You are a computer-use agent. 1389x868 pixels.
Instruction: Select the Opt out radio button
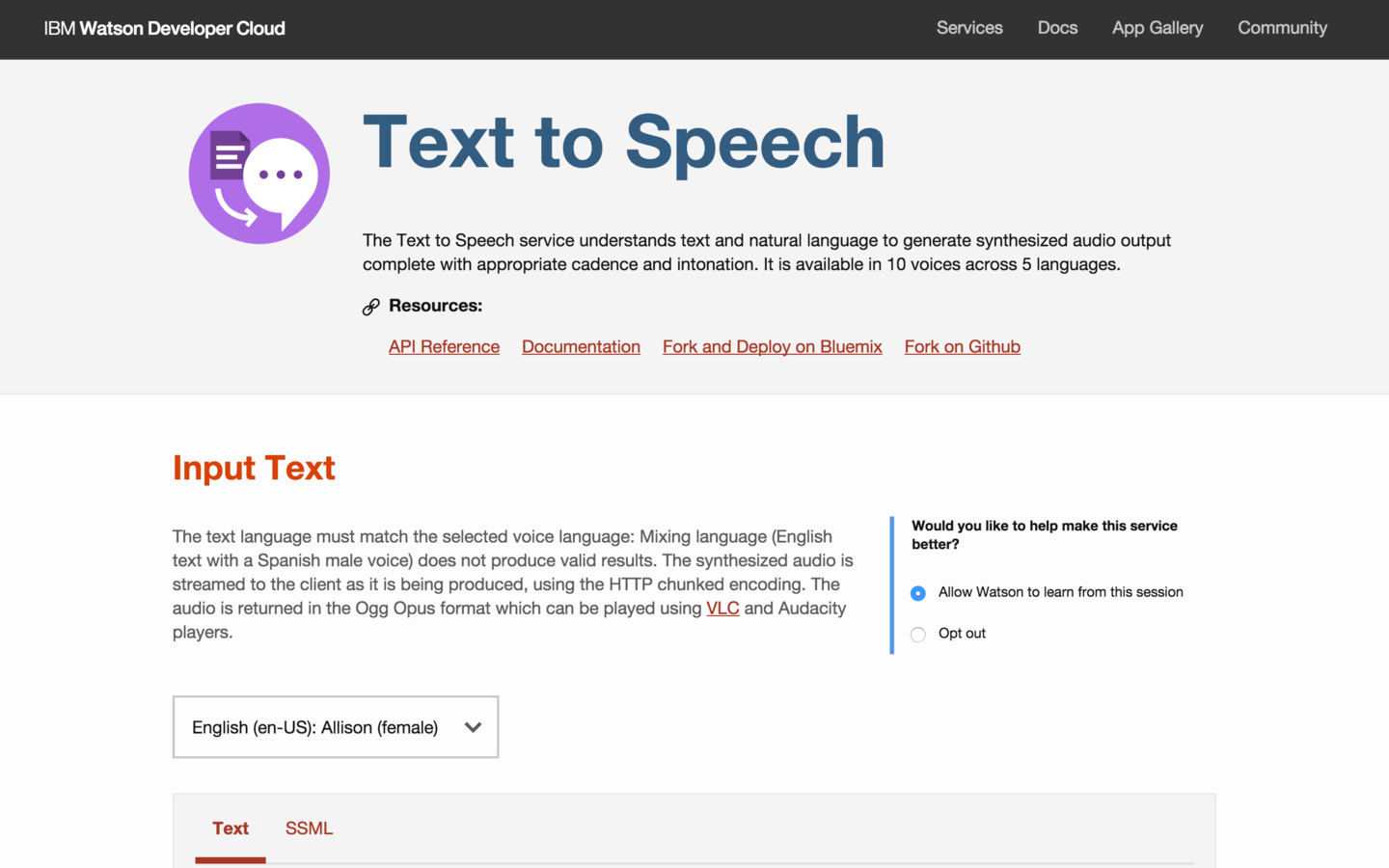[x=918, y=635]
